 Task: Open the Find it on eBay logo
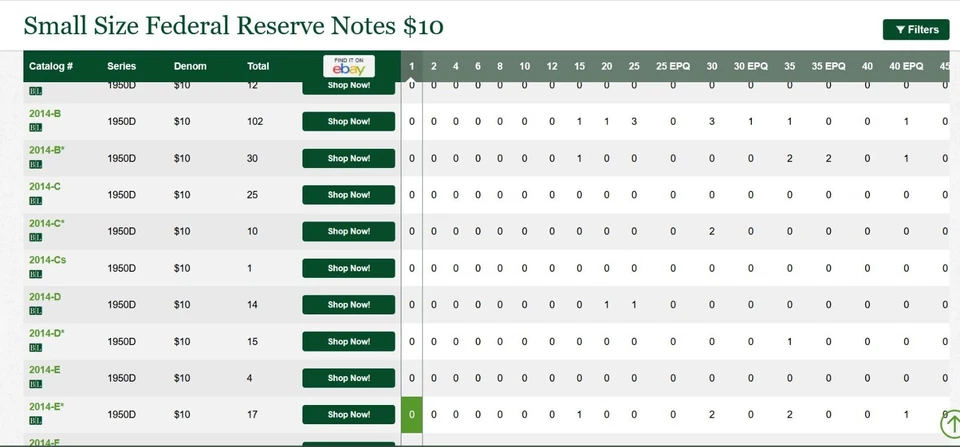(349, 66)
